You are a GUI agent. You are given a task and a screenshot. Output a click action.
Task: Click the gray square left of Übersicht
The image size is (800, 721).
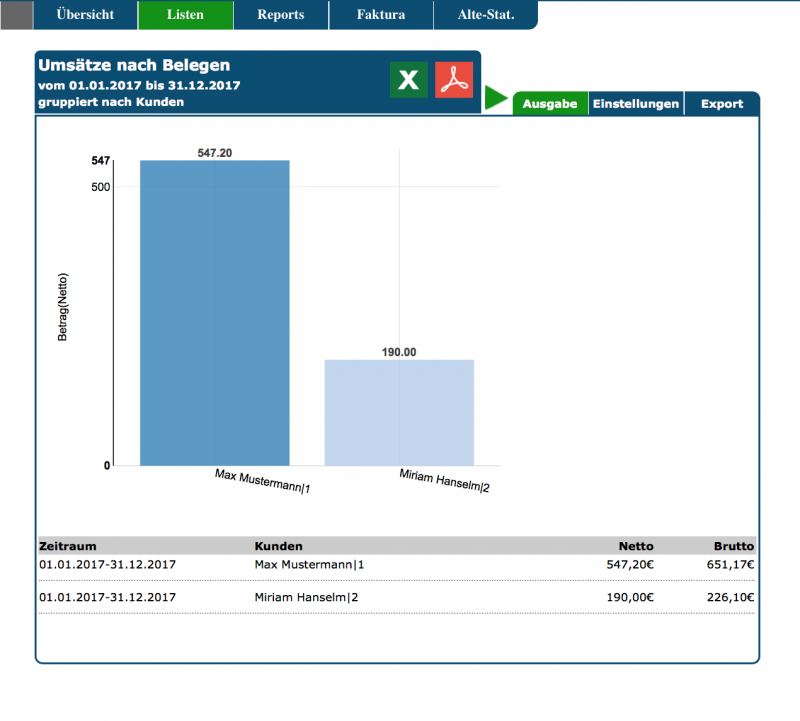[x=17, y=15]
